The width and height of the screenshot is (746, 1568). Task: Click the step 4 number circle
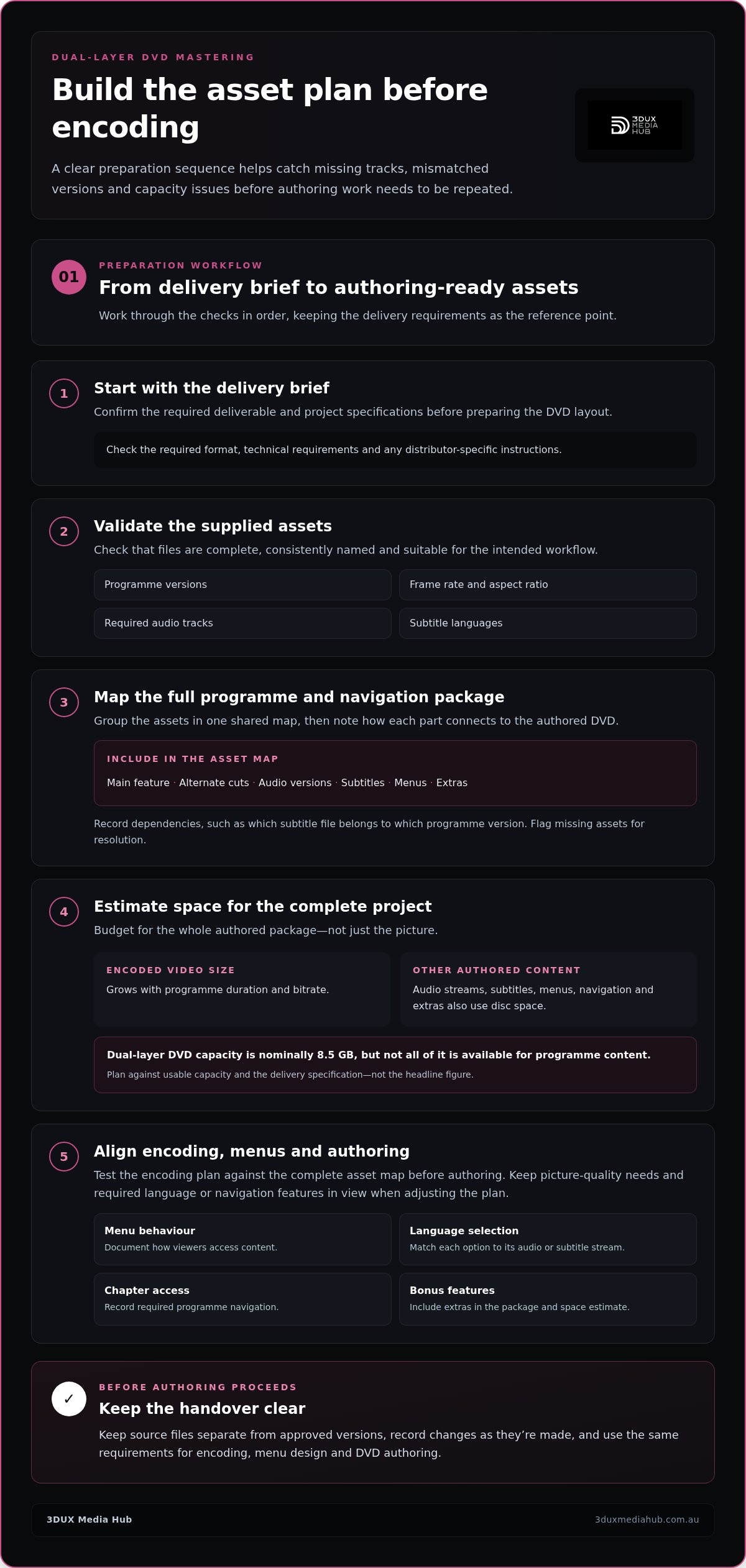64,912
